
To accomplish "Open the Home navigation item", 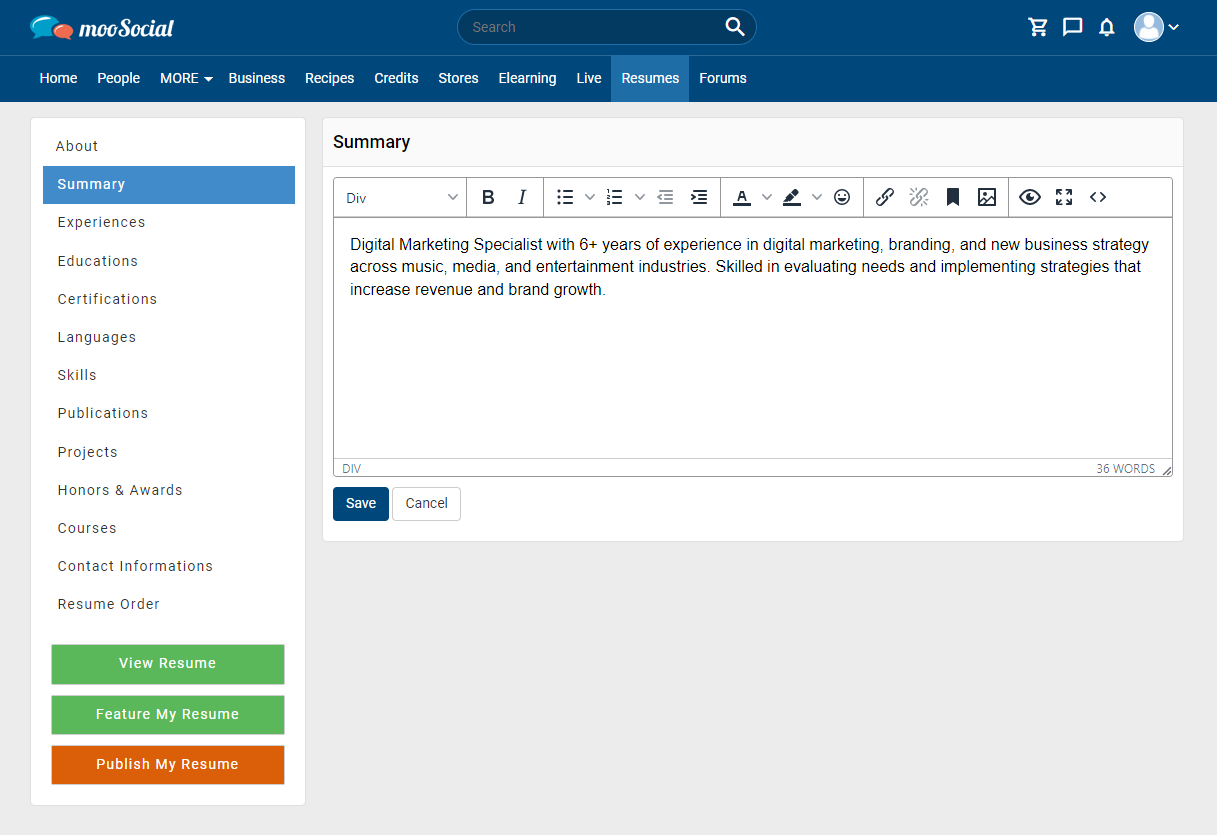I will 58,78.
